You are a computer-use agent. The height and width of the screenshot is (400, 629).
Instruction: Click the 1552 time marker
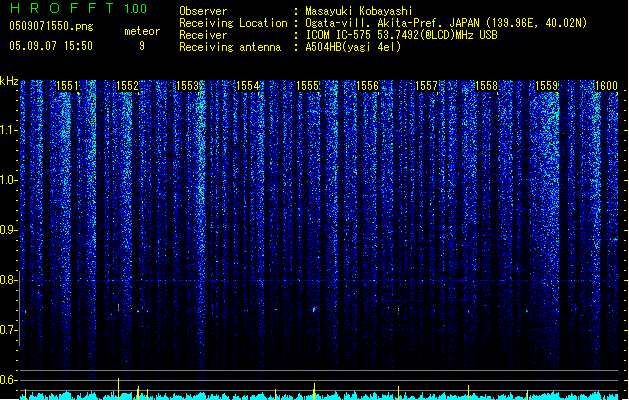coord(127,86)
